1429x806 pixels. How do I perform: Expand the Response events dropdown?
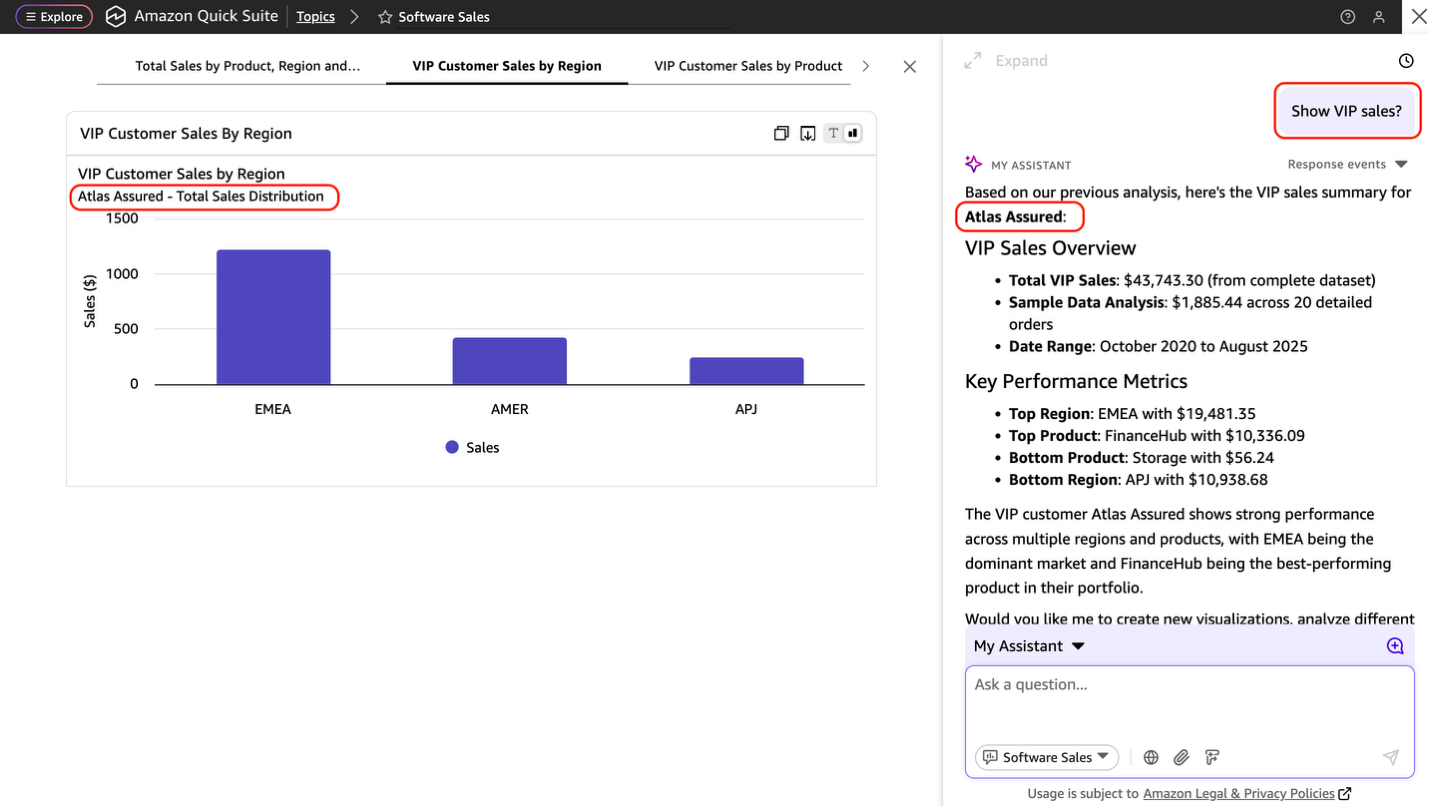(1347, 164)
